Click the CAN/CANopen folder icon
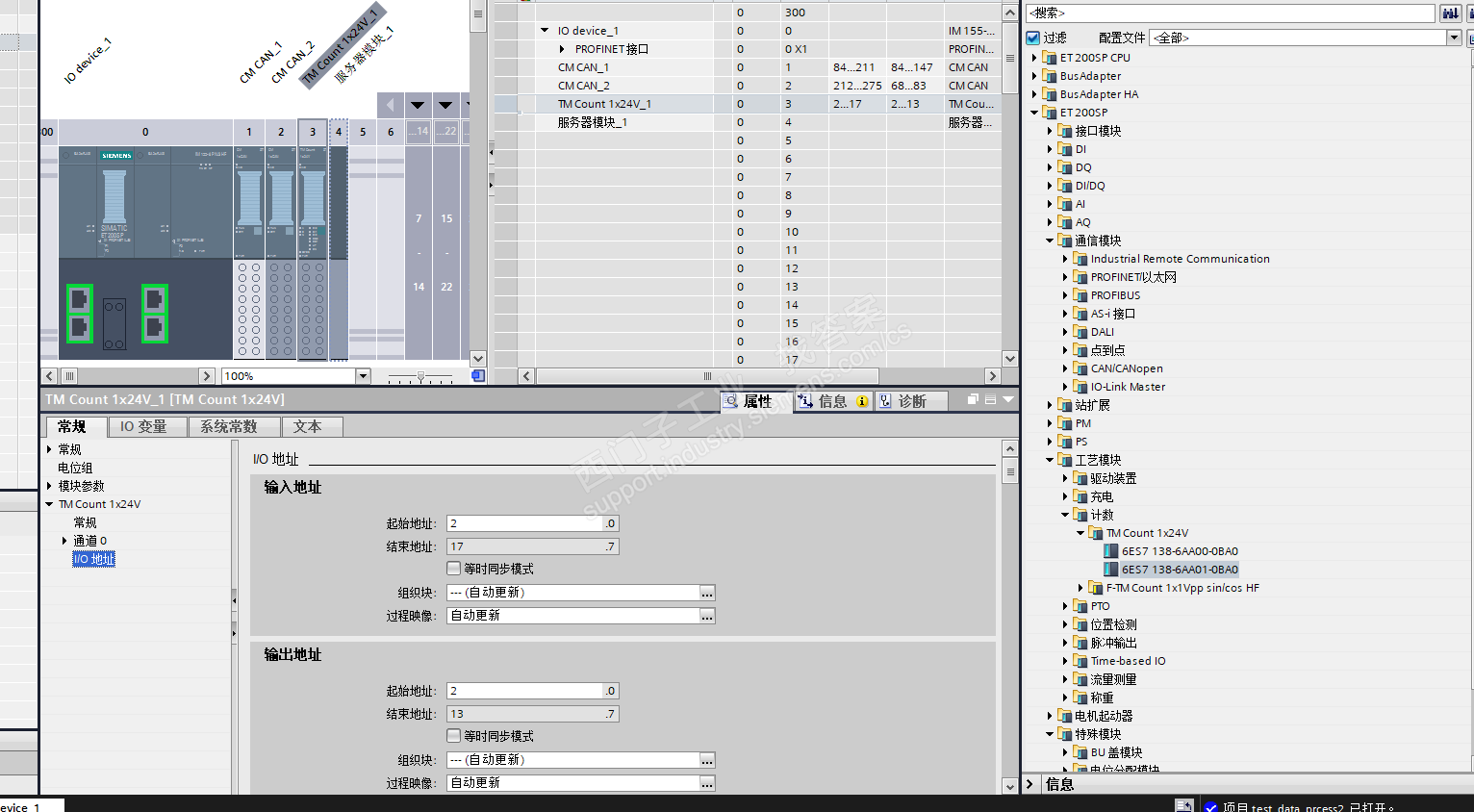Screen dimensions: 1474x812 pos(1080,368)
